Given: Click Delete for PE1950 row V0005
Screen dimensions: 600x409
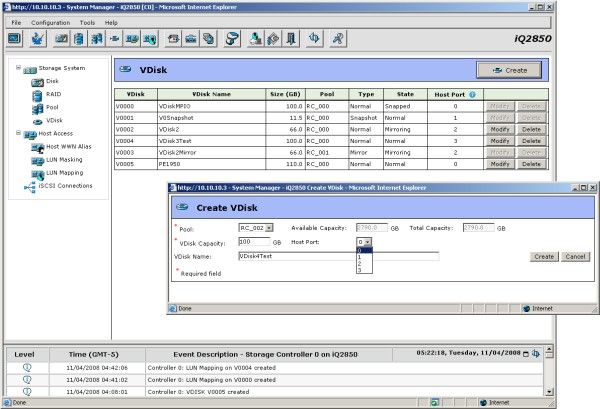Looking at the screenshot, I should pyautogui.click(x=532, y=164).
